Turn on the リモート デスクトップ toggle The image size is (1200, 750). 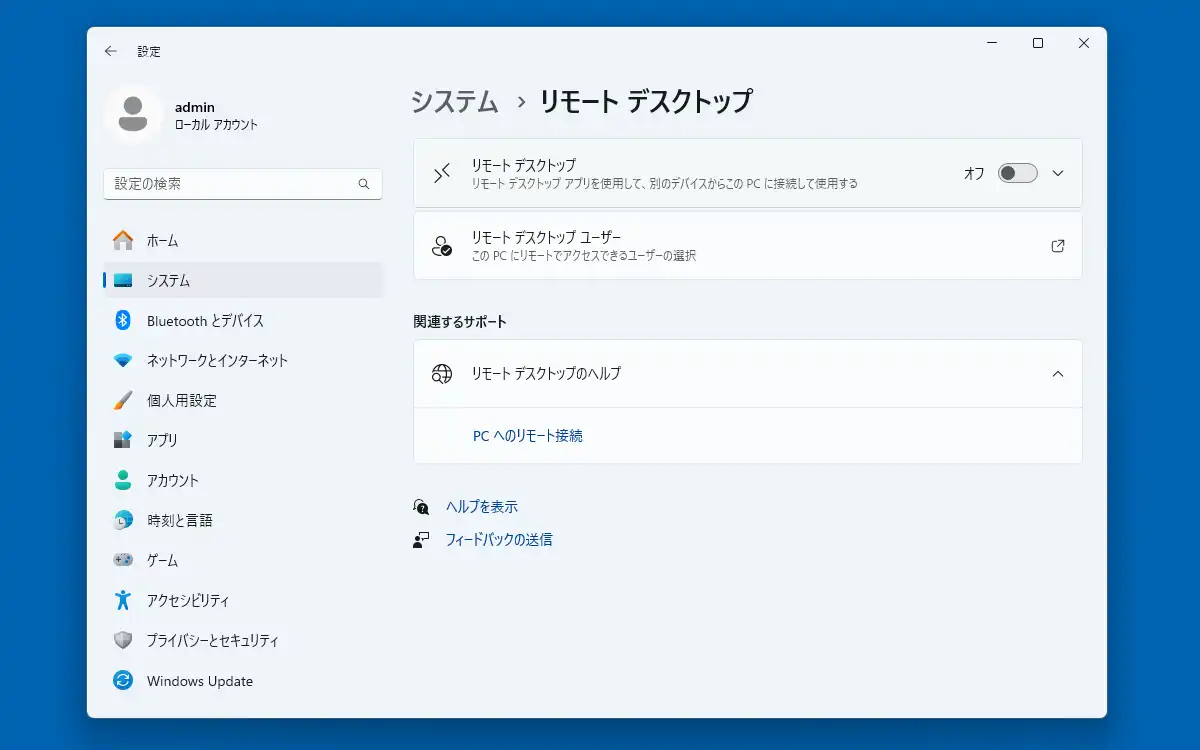[1017, 173]
